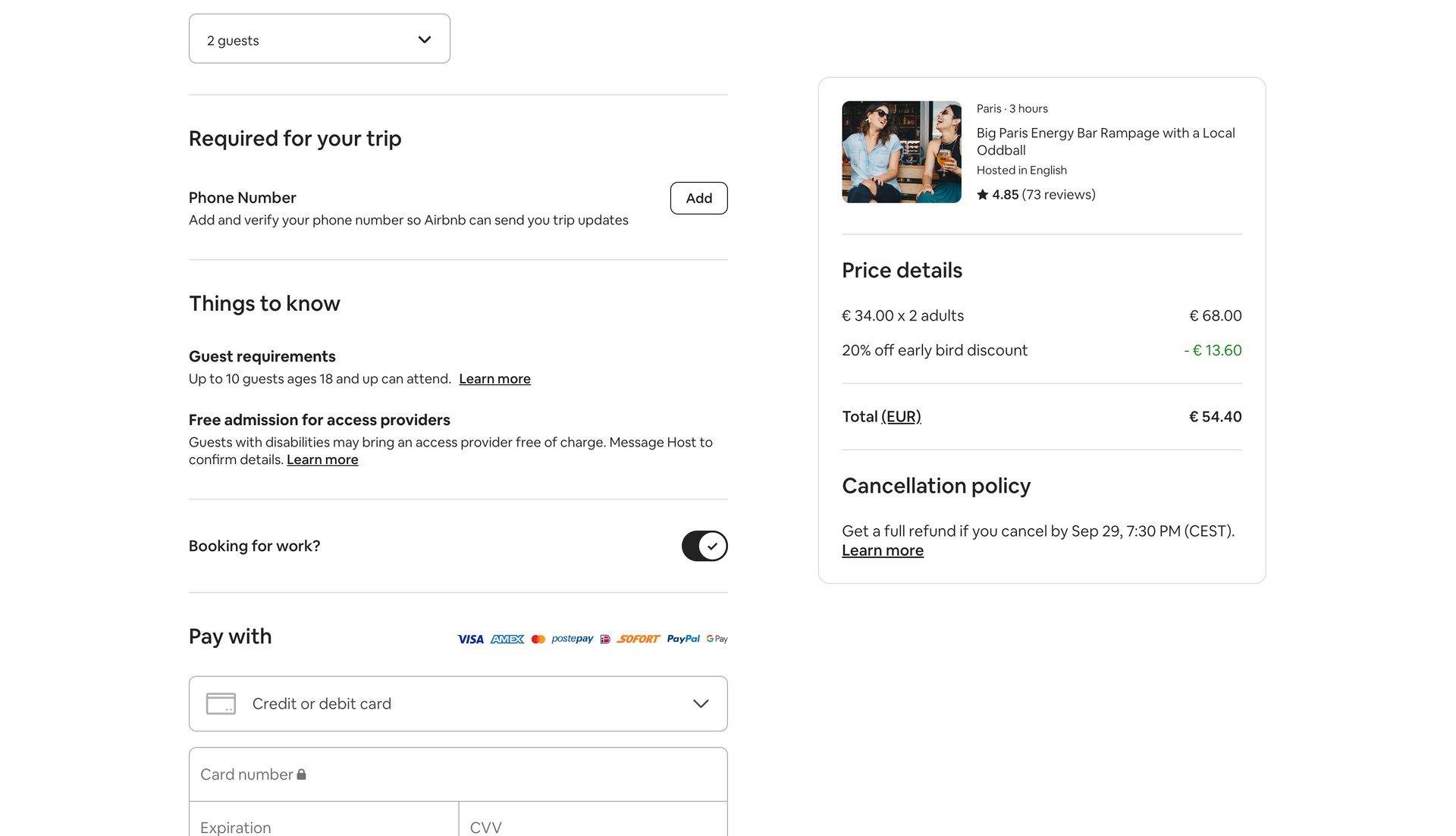Image resolution: width=1456 pixels, height=836 pixels.
Task: Select the Sofort payment icon
Action: [638, 639]
